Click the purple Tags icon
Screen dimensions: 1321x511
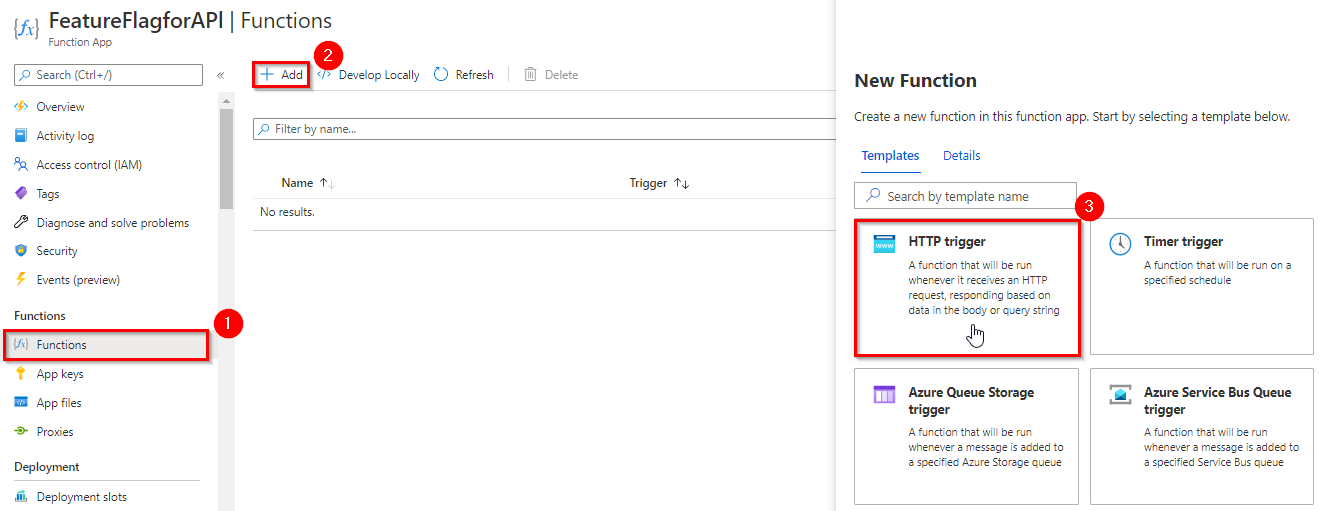coord(21,194)
